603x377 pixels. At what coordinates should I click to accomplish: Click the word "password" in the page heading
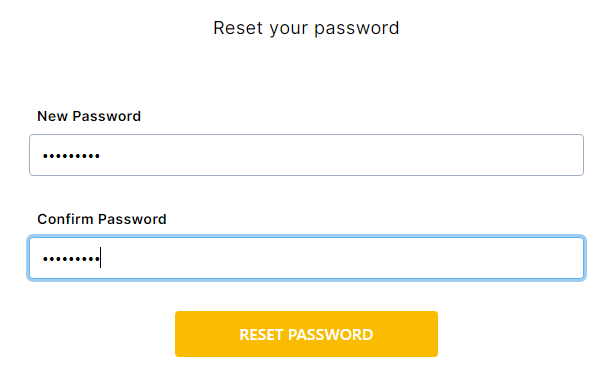357,29
